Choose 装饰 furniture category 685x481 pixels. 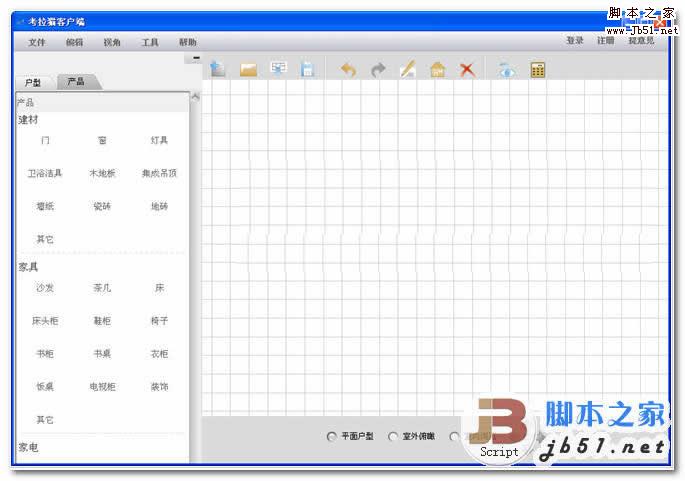click(x=159, y=387)
